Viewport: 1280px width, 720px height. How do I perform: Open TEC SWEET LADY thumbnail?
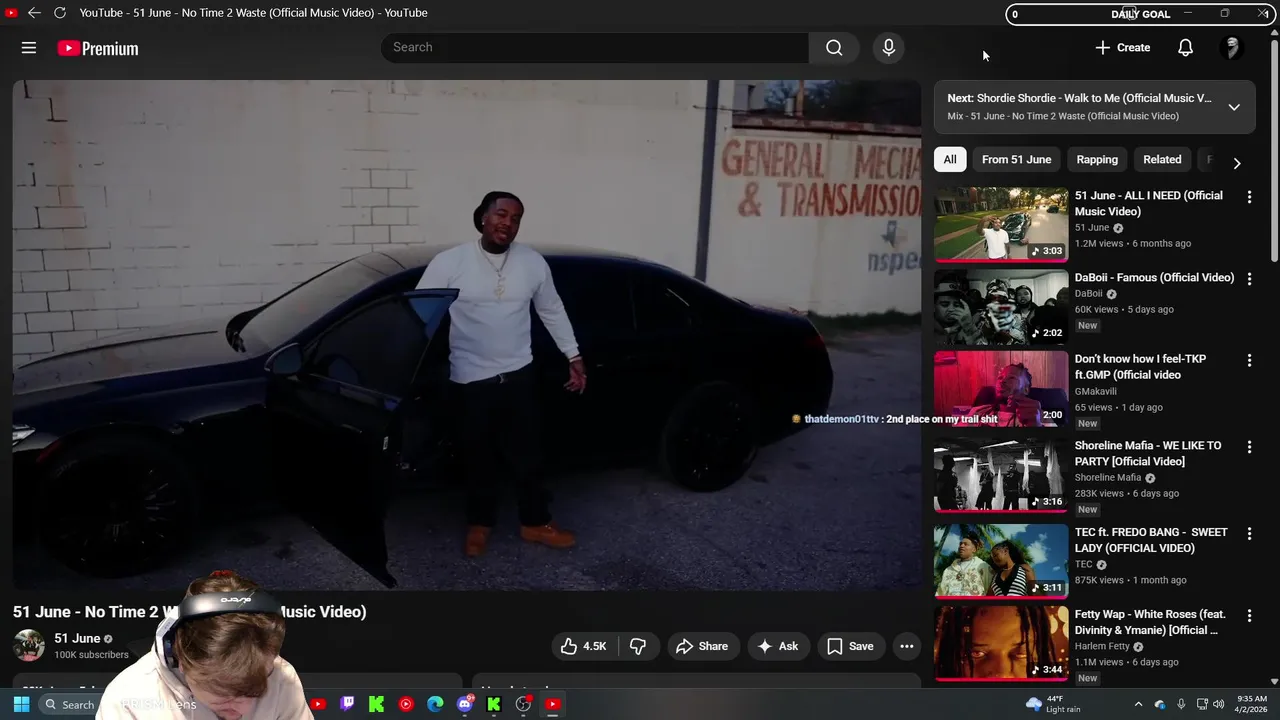(1001, 561)
